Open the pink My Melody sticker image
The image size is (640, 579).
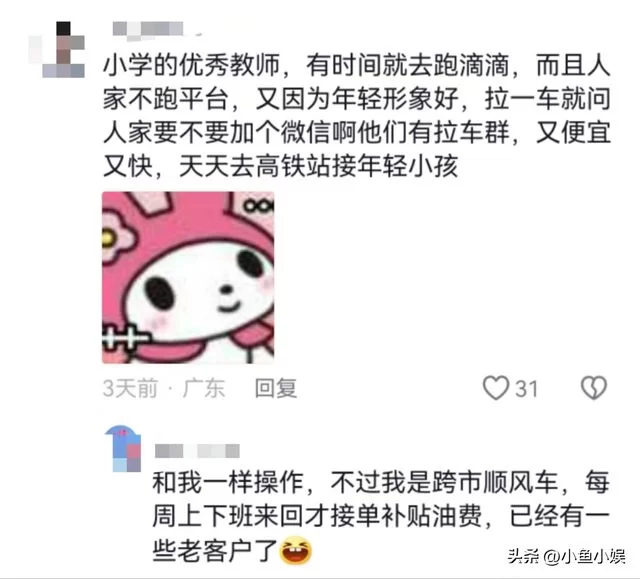pyautogui.click(x=188, y=277)
